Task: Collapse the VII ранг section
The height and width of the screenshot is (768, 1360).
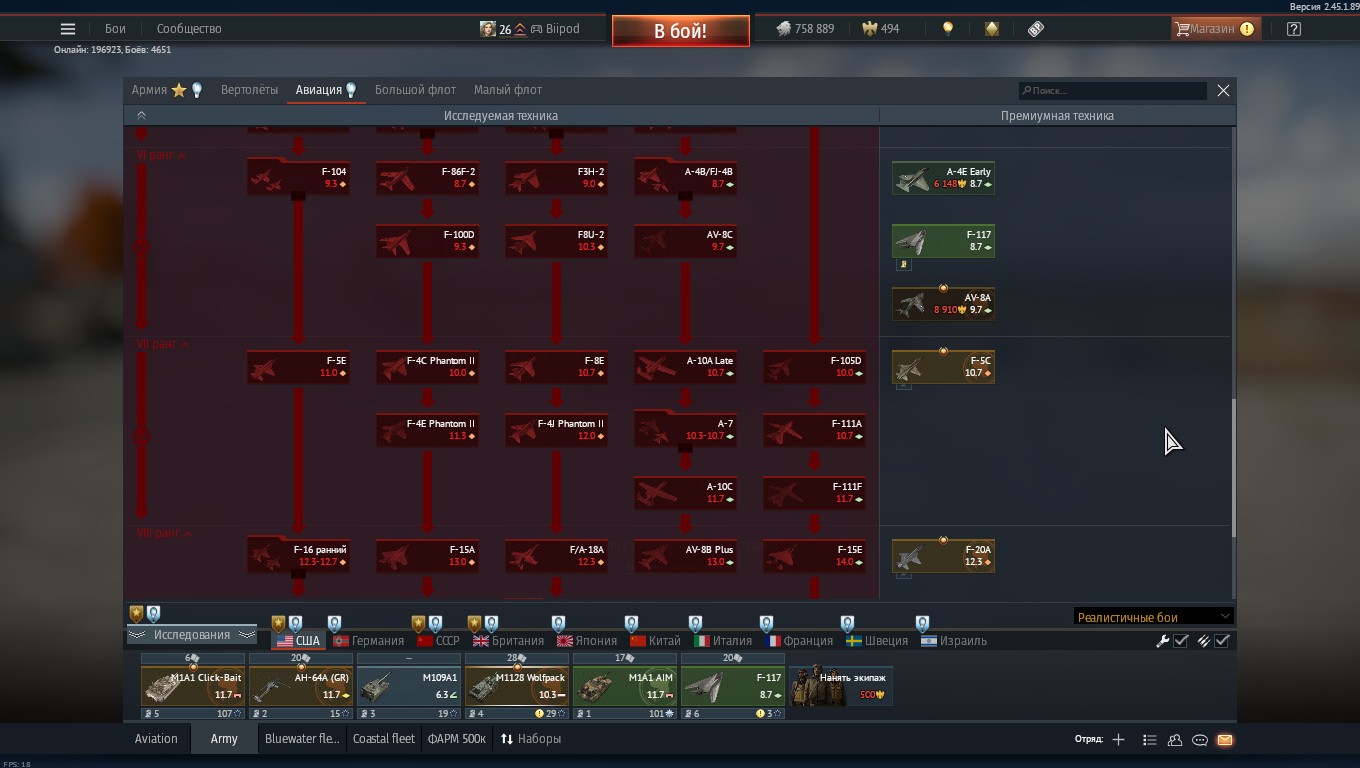Action: tap(162, 344)
